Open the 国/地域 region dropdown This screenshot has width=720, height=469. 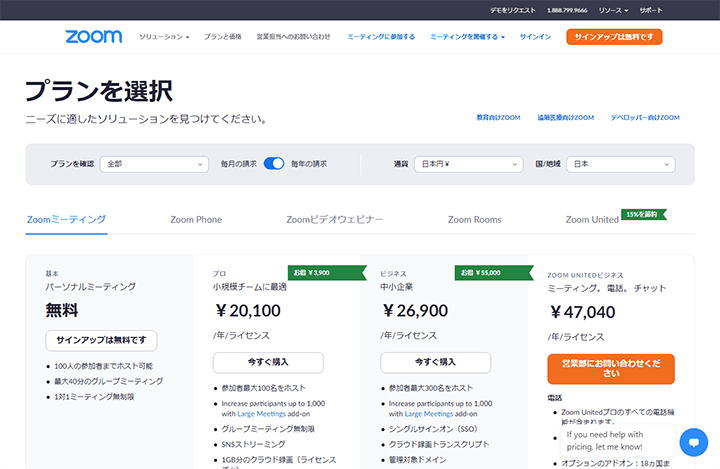pos(621,164)
